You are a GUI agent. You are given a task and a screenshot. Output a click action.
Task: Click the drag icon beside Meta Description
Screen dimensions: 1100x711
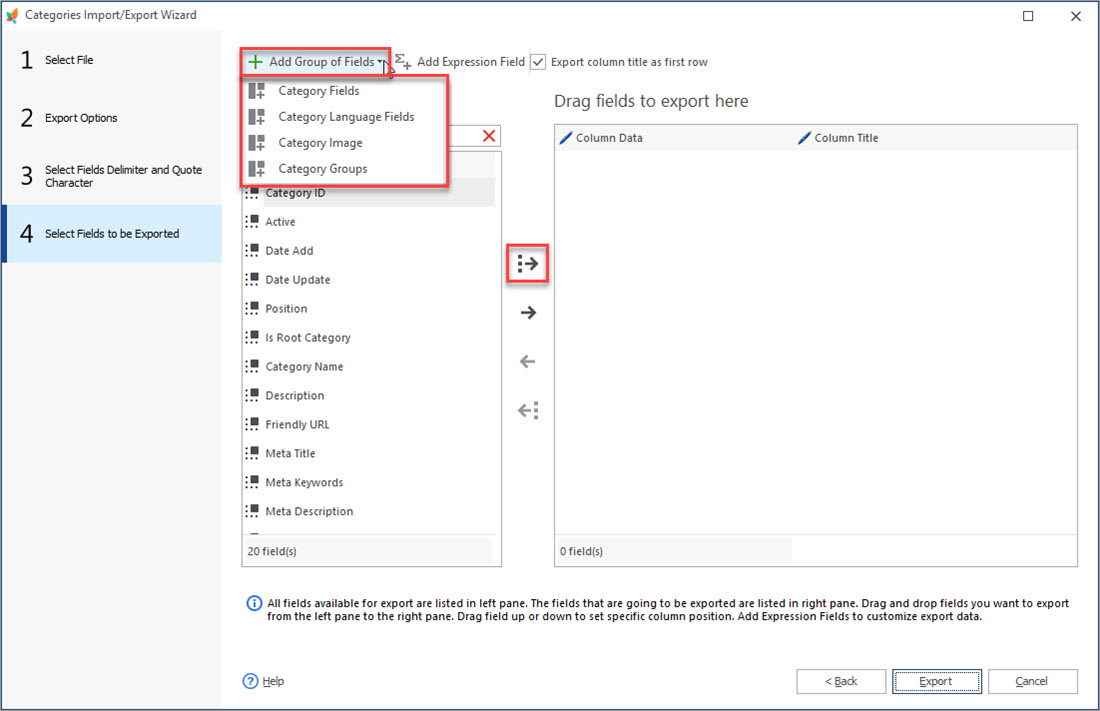tap(252, 510)
